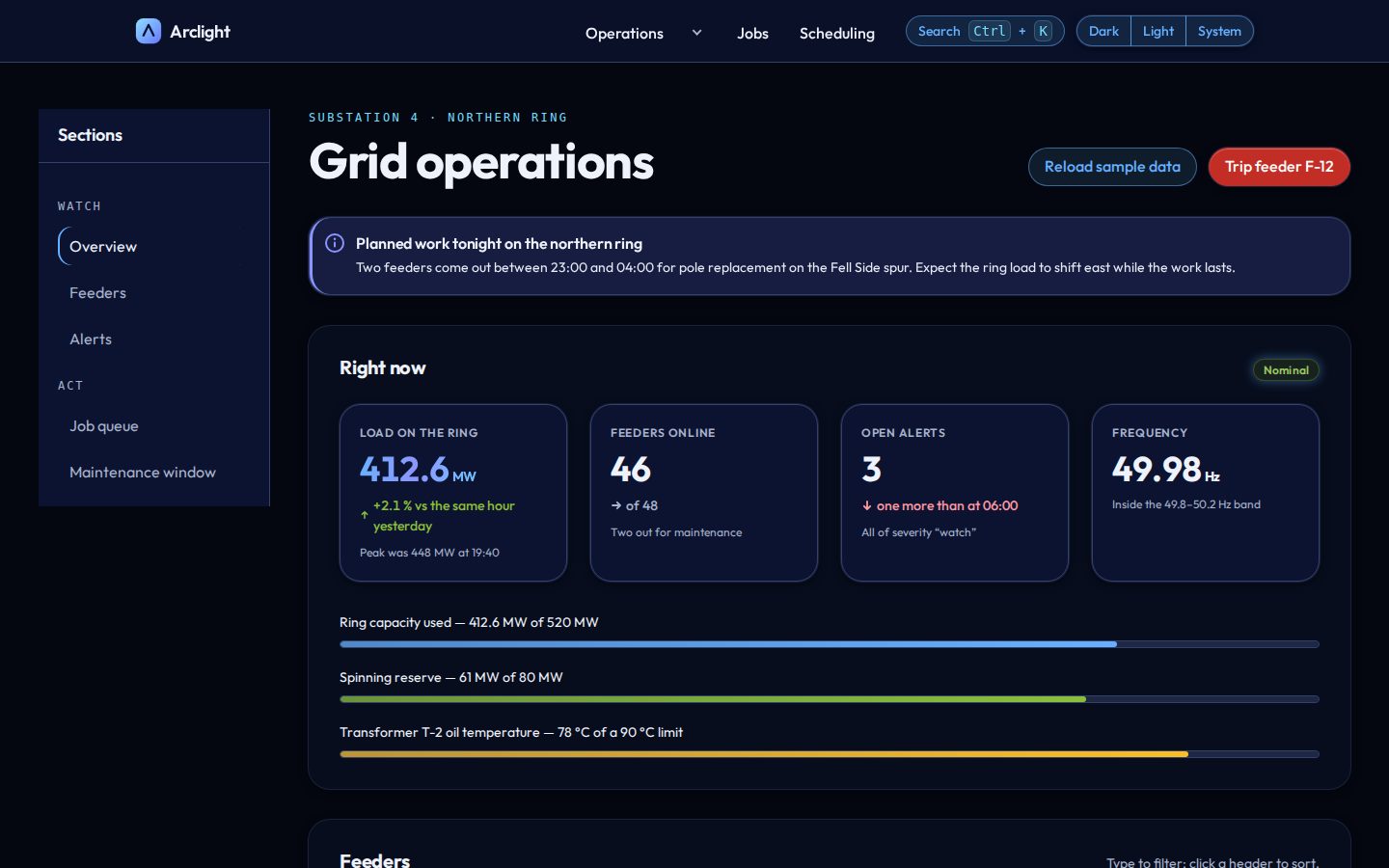1389x868 pixels.
Task: Click the green up arrow in load card
Action: pyautogui.click(x=365, y=515)
